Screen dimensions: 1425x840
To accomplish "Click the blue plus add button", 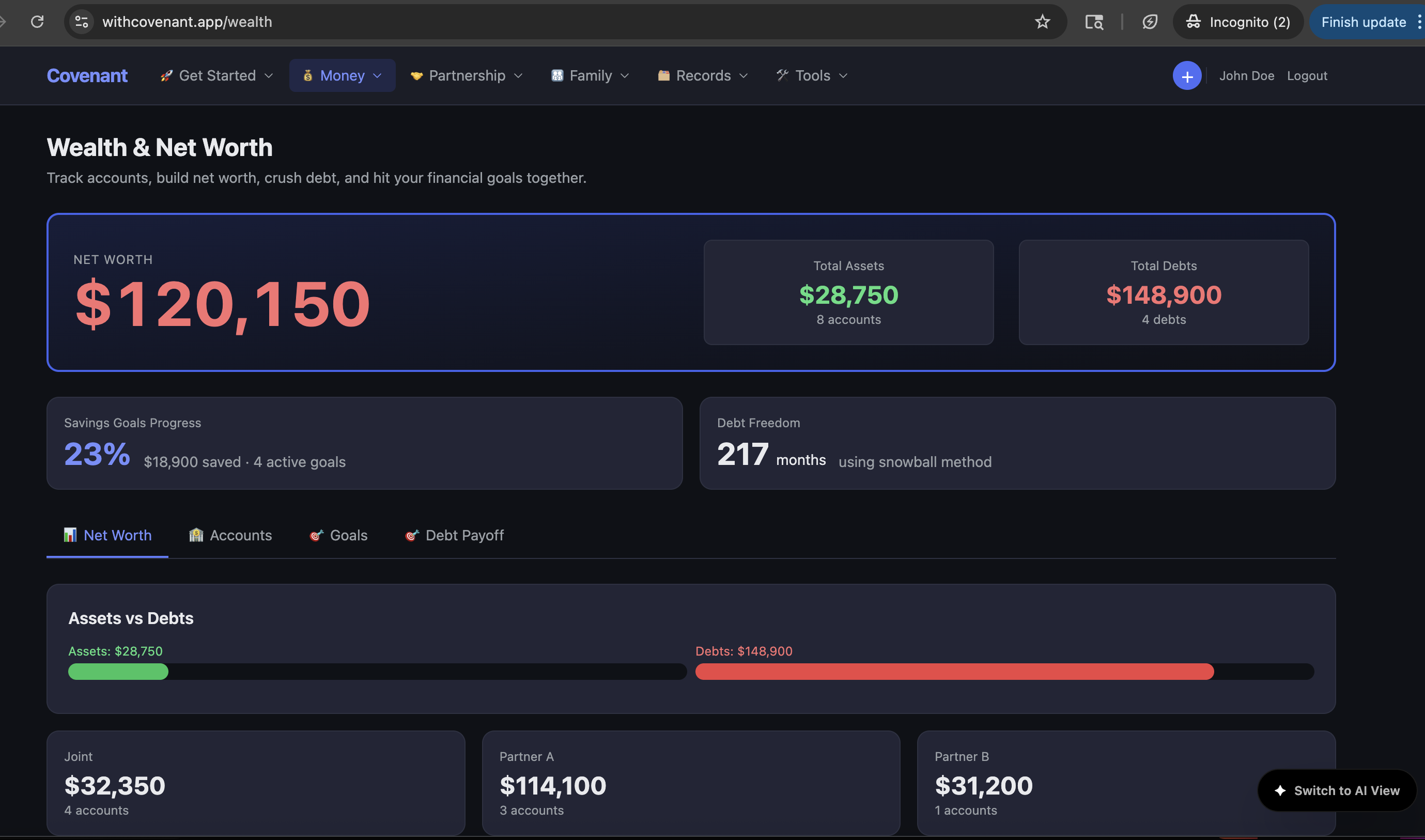I will (1187, 76).
